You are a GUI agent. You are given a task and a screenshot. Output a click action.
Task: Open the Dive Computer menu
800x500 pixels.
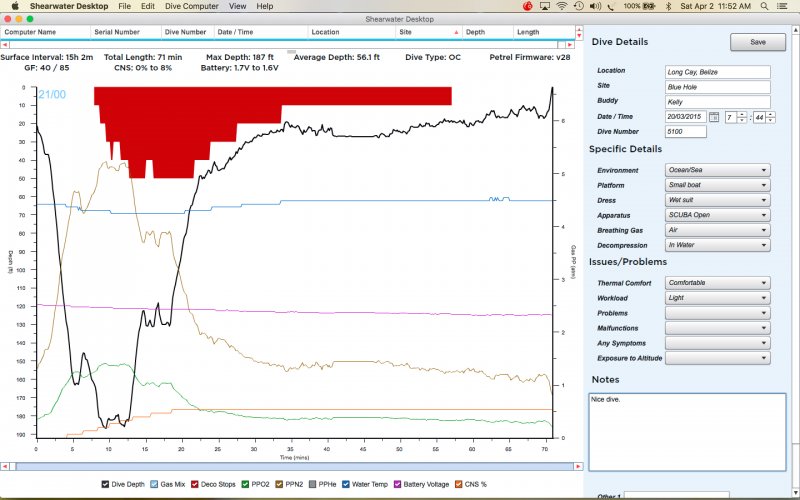click(192, 6)
